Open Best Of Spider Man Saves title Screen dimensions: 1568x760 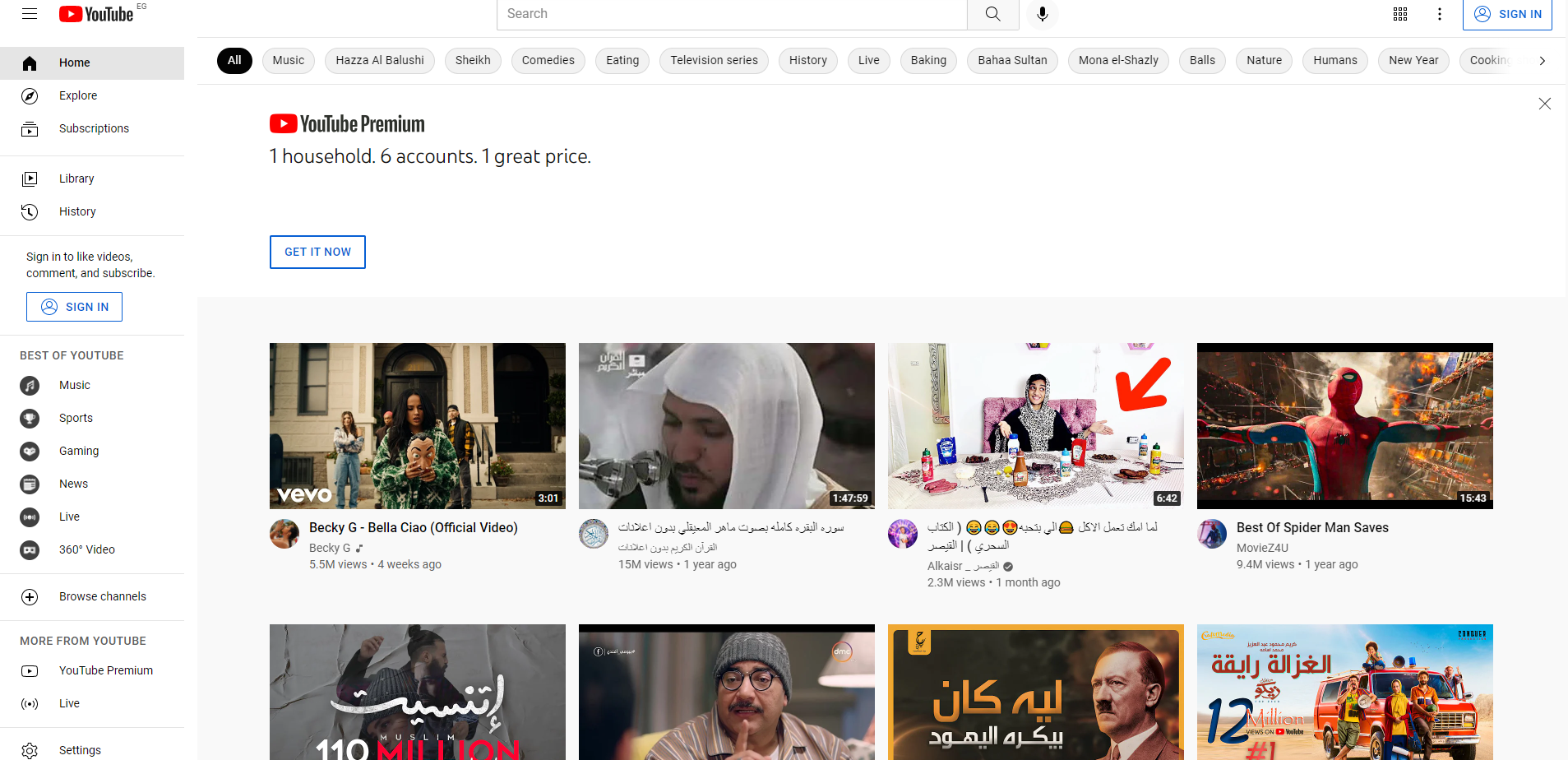[1312, 528]
